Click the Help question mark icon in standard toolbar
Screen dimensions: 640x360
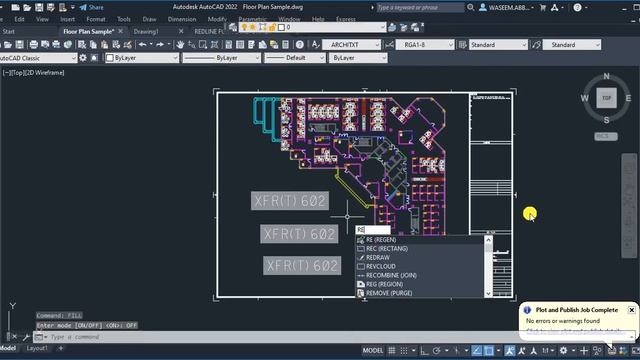tap(300, 44)
